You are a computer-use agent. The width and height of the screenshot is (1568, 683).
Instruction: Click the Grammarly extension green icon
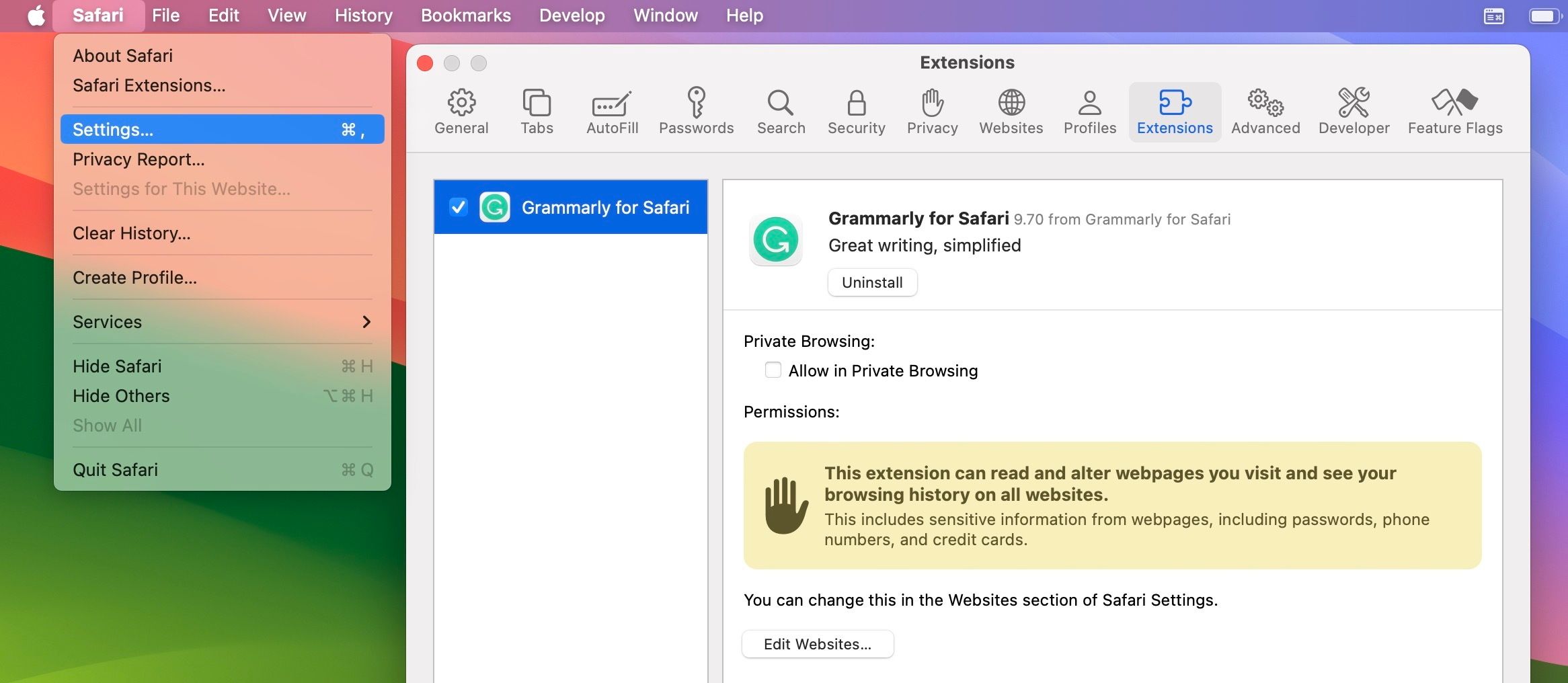pyautogui.click(x=775, y=239)
